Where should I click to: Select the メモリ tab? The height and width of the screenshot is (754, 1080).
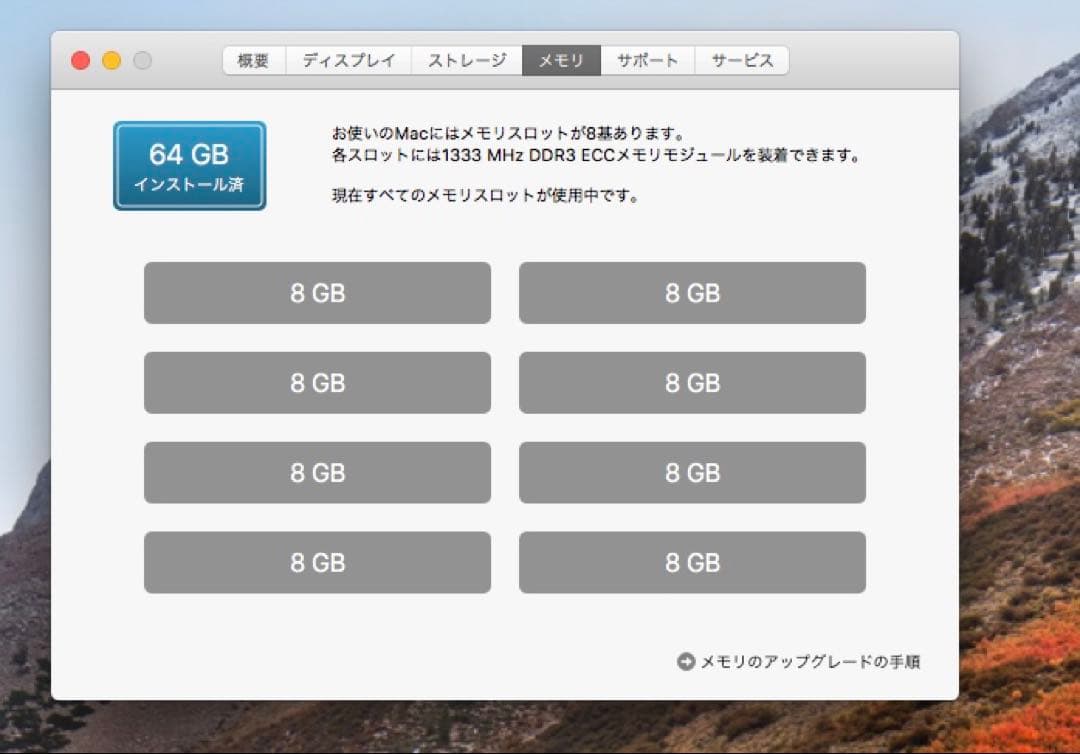point(560,60)
